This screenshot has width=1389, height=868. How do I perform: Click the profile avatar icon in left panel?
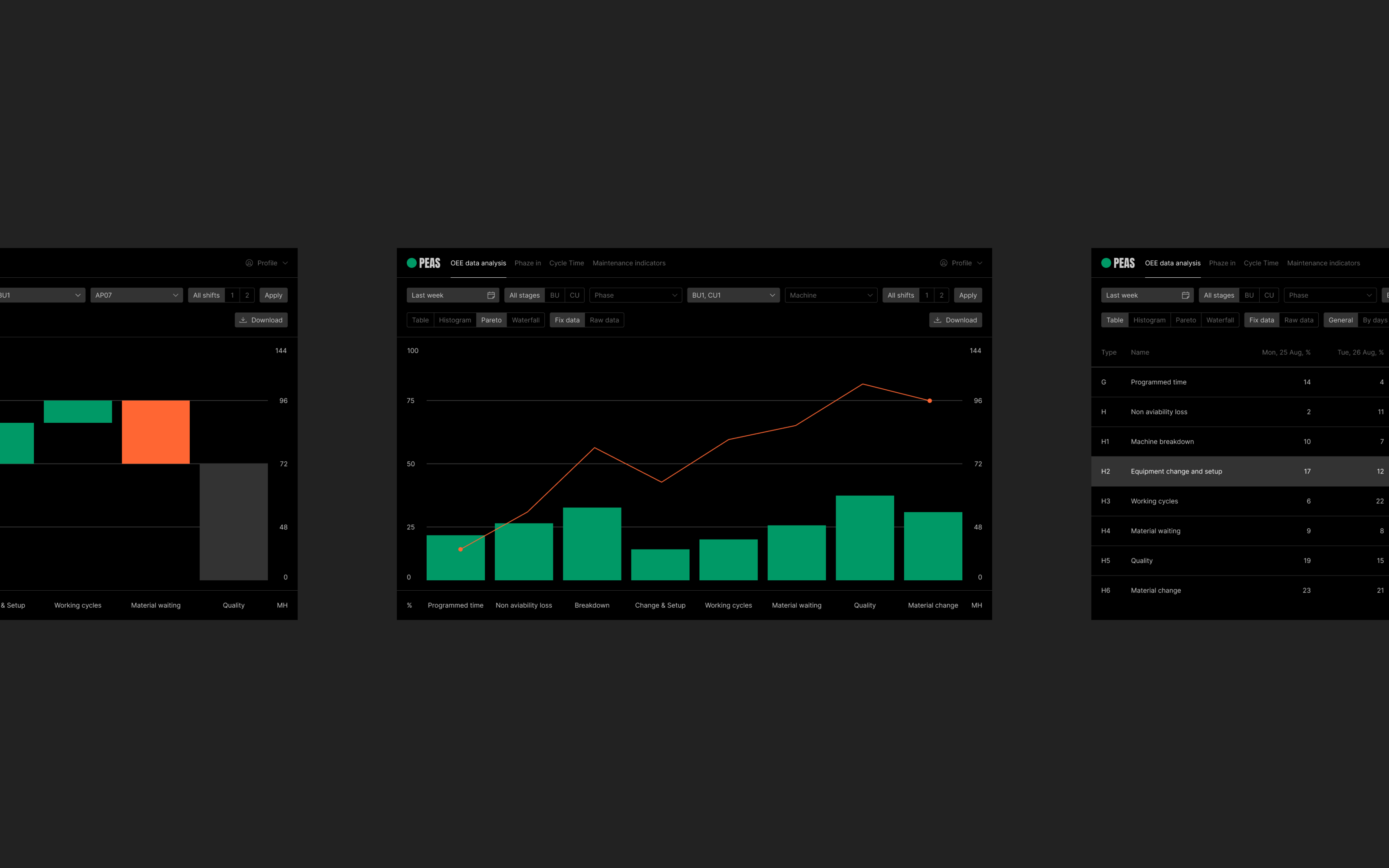[x=249, y=263]
